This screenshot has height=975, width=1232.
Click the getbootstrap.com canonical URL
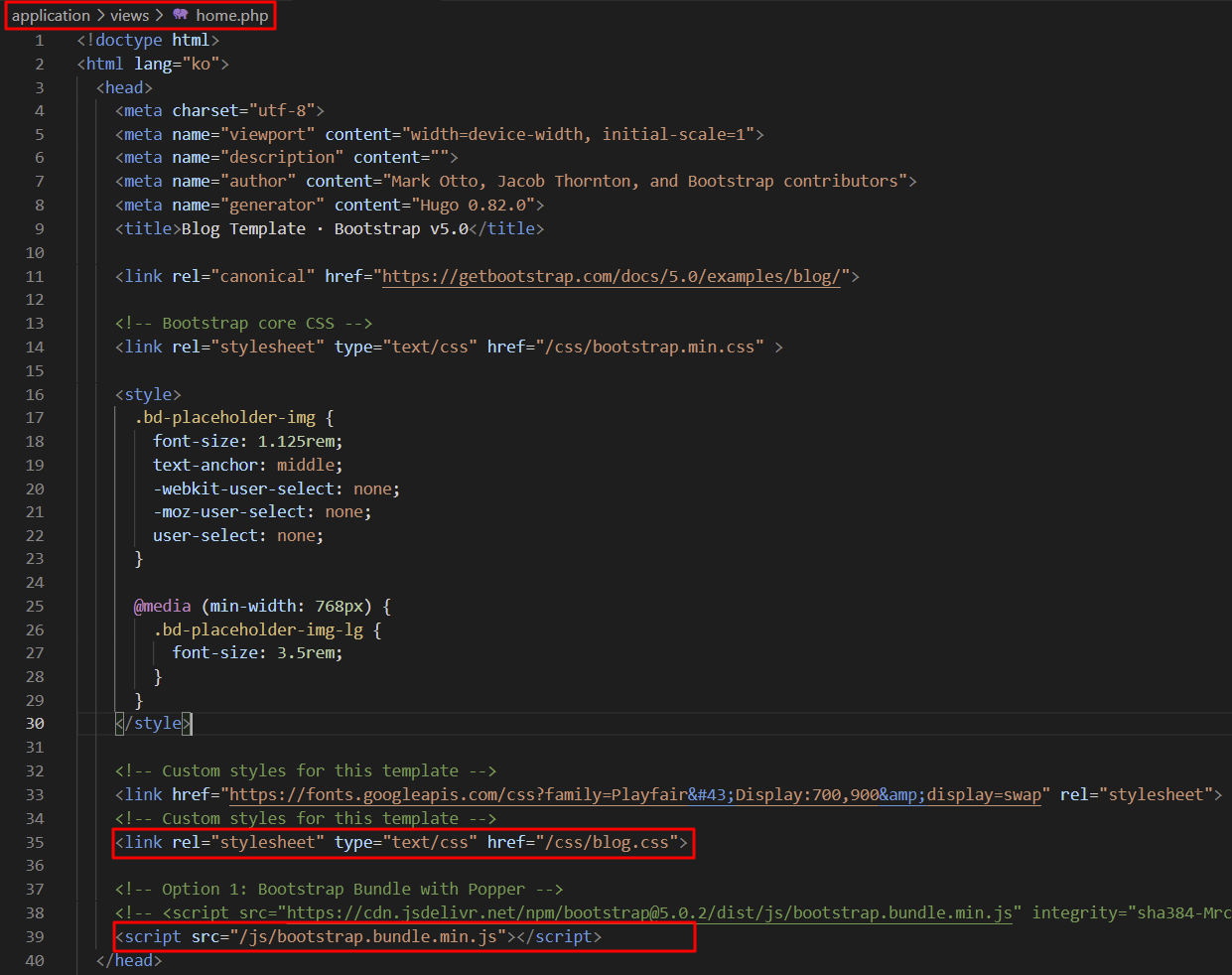click(x=611, y=276)
